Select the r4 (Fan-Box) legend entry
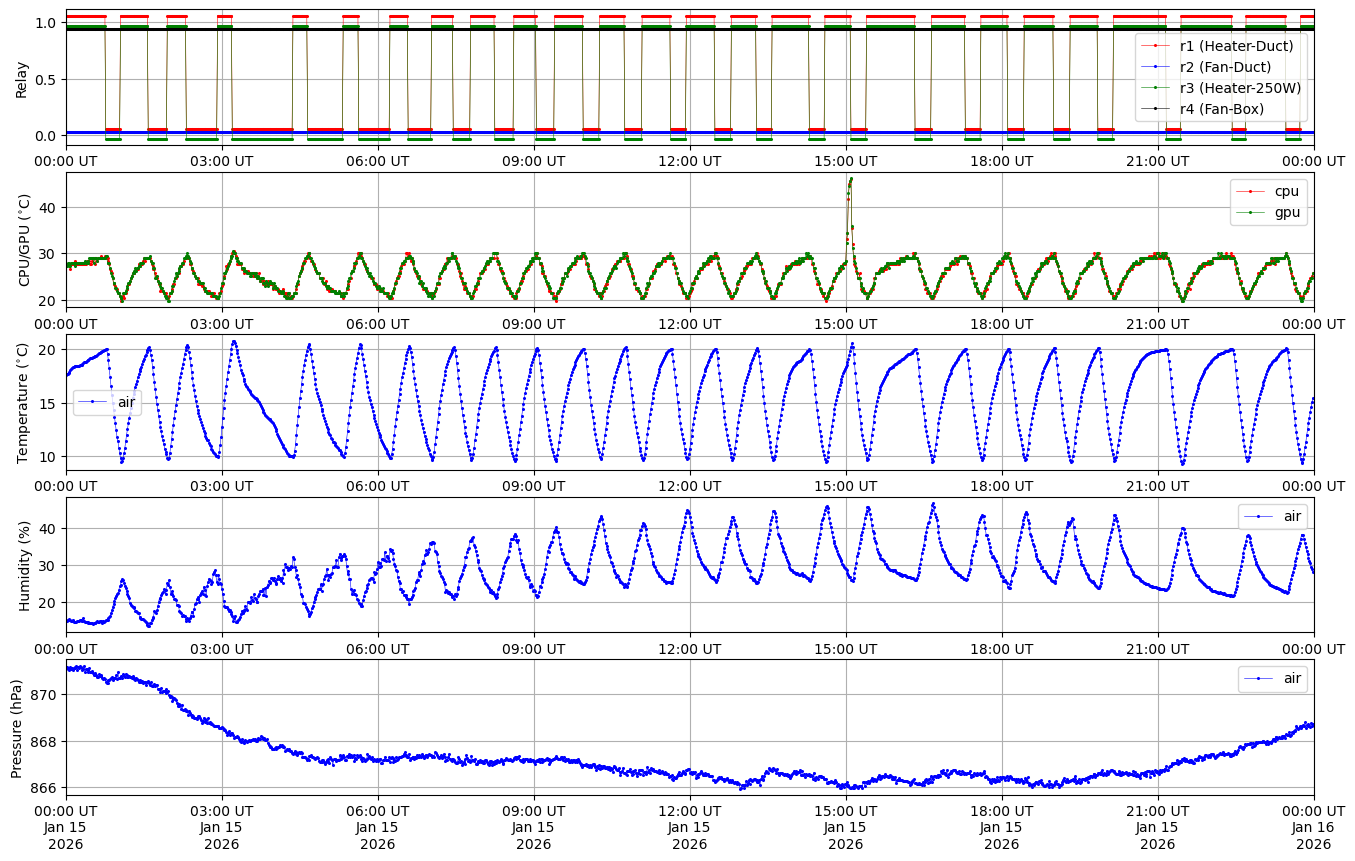1355x861 pixels. coord(1222,108)
